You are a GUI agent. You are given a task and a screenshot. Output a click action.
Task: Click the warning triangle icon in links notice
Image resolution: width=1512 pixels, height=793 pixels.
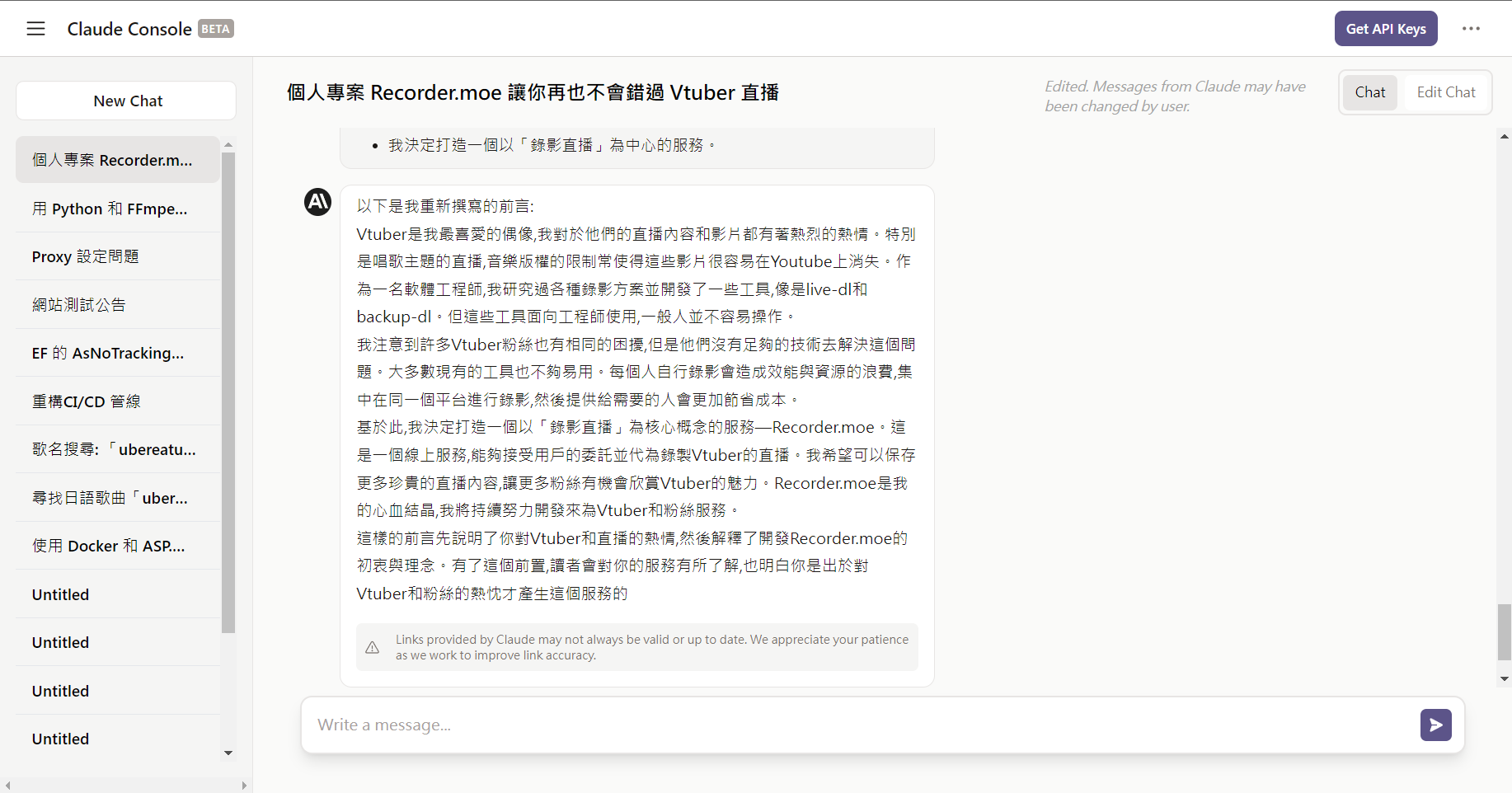click(x=373, y=647)
